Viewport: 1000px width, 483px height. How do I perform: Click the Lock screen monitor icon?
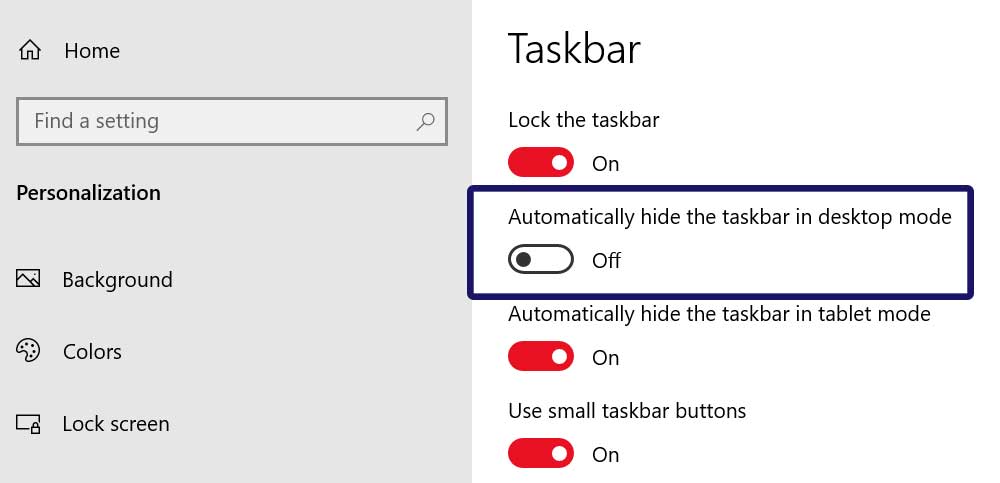[29, 424]
